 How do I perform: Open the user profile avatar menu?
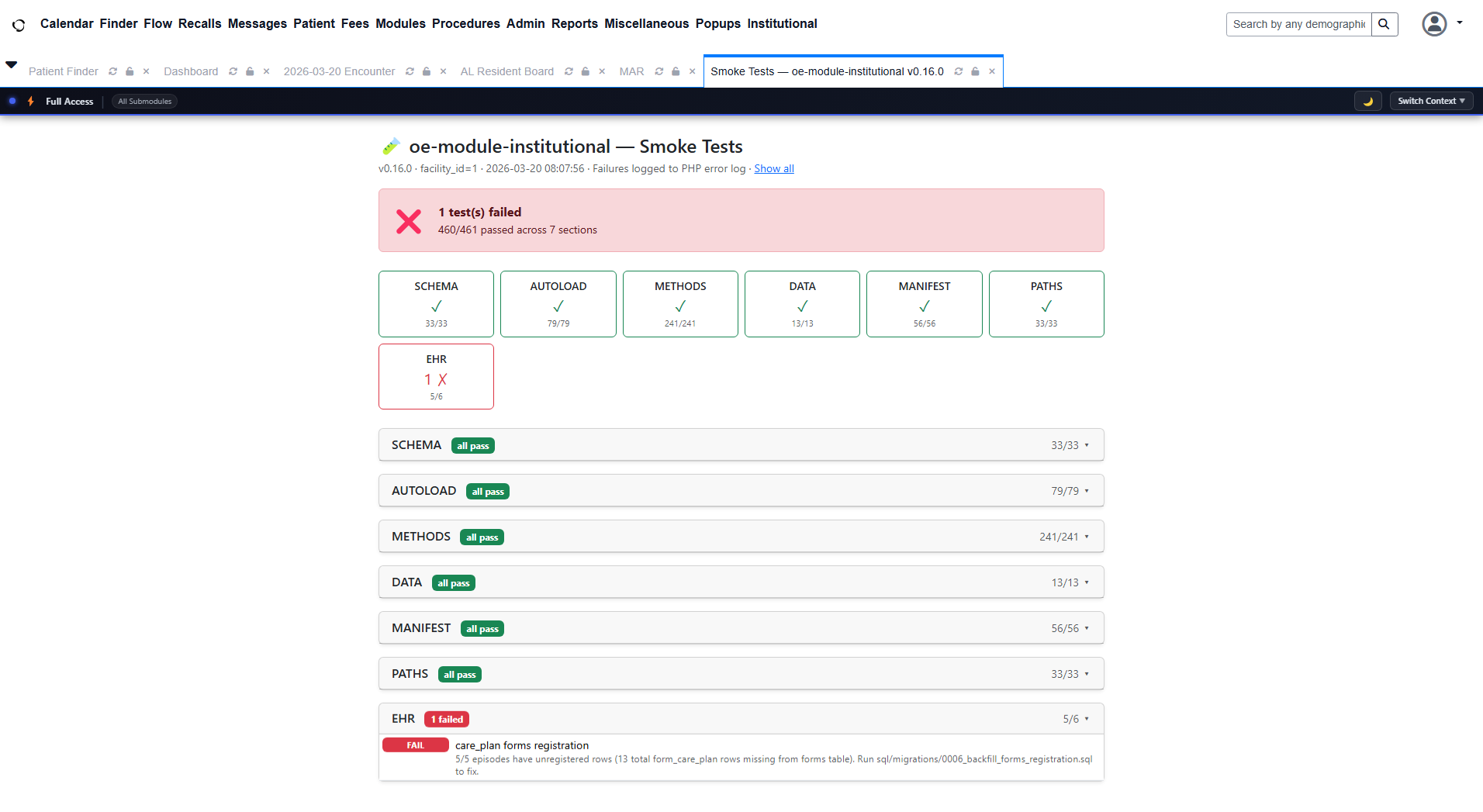click(x=1434, y=24)
